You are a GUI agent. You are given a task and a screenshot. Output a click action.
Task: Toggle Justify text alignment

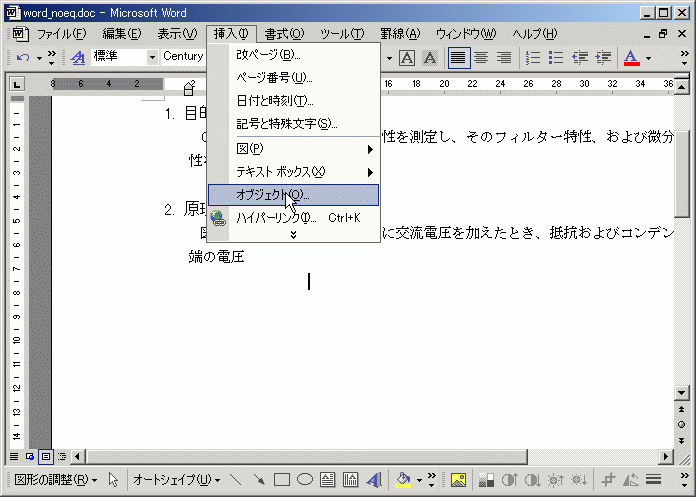point(458,57)
